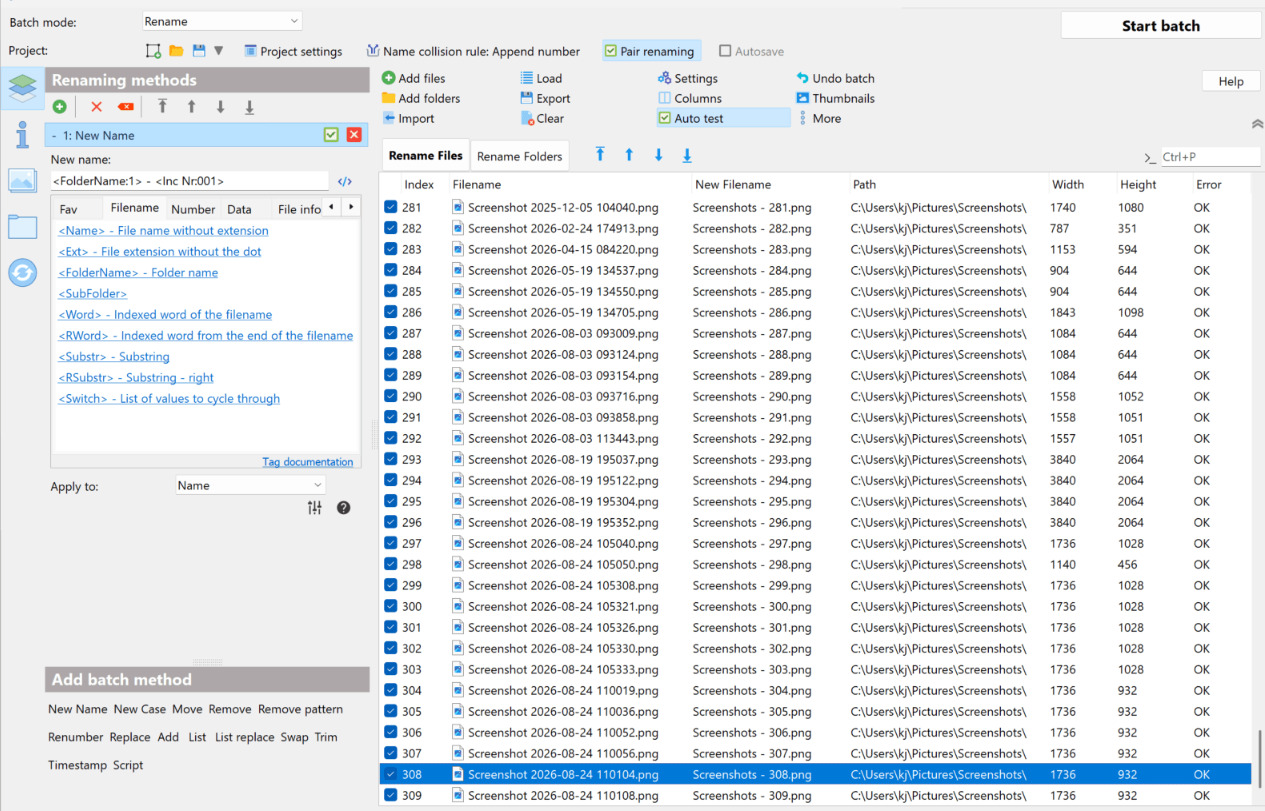Open a project with the orange folder icon
This screenshot has height=811, width=1265.
pos(176,51)
